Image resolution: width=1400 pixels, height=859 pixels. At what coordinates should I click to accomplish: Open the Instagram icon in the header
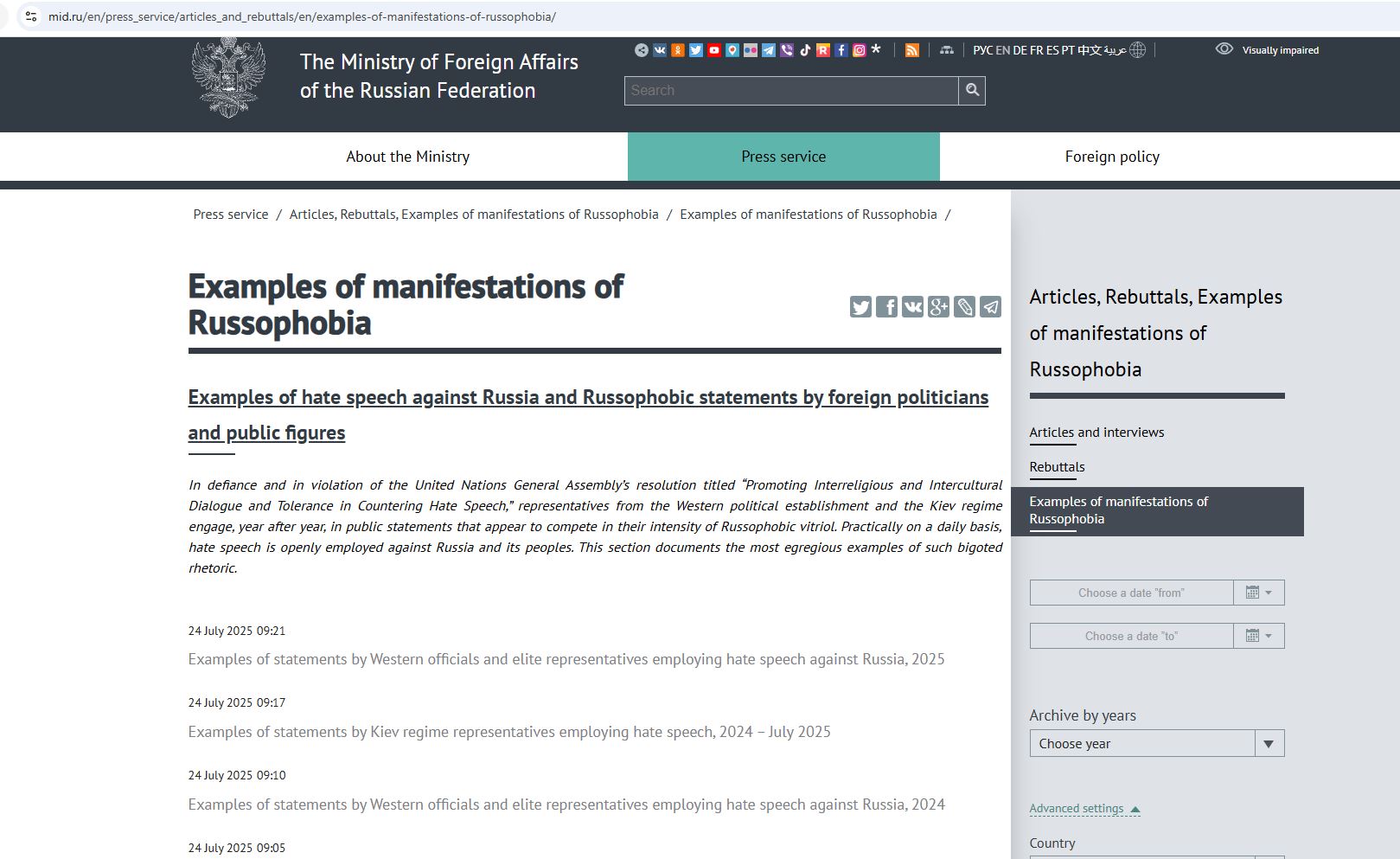click(860, 50)
